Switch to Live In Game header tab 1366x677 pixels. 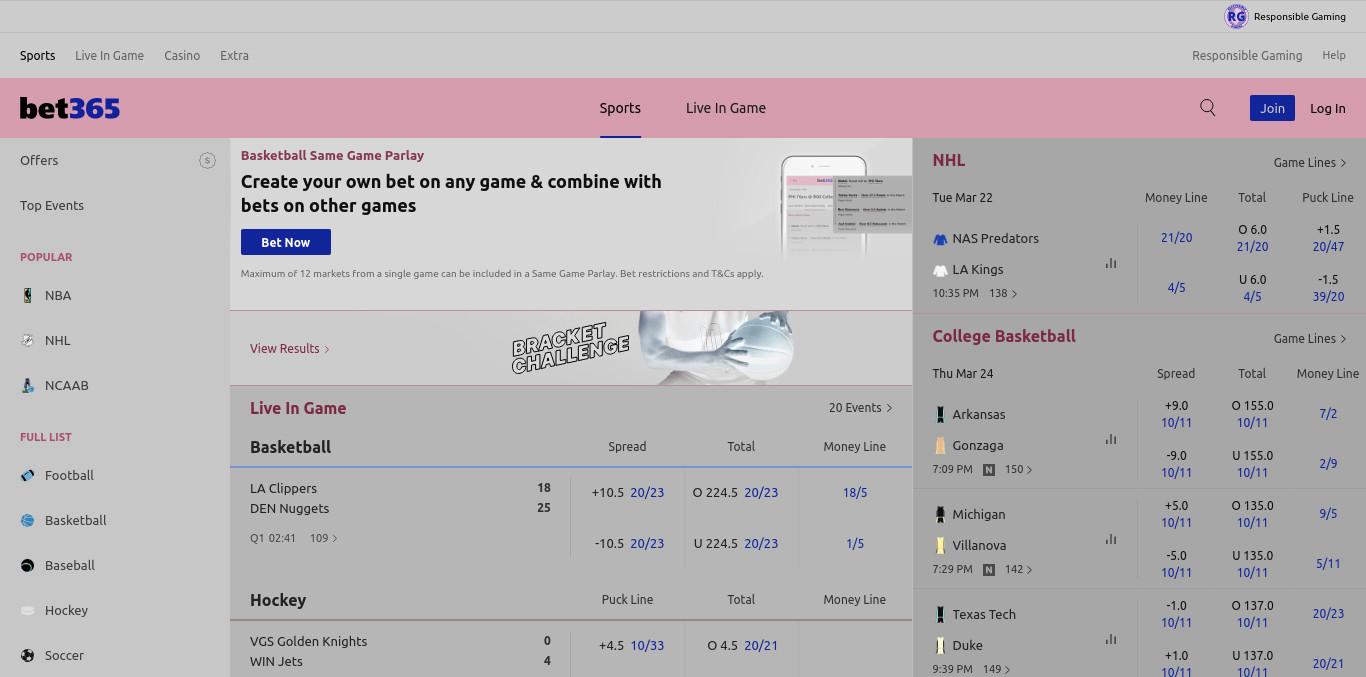(726, 108)
